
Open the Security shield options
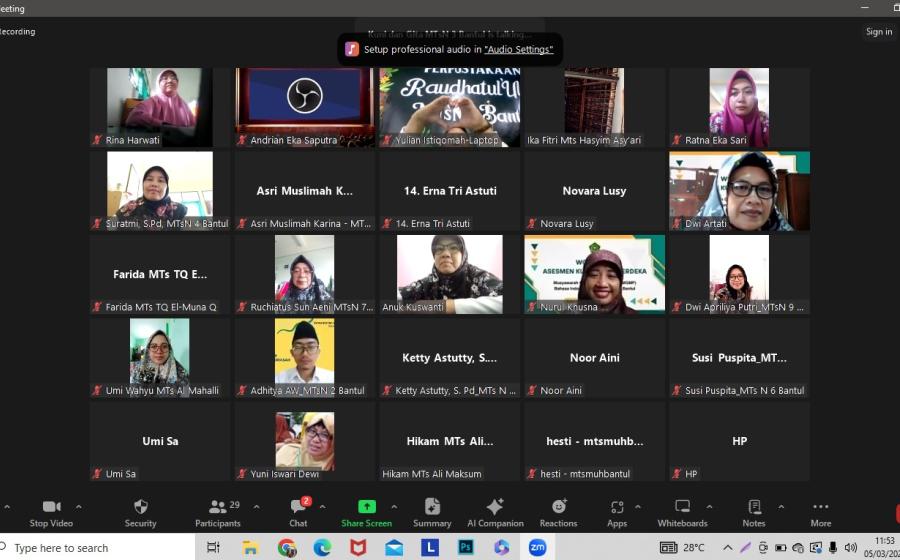click(140, 508)
